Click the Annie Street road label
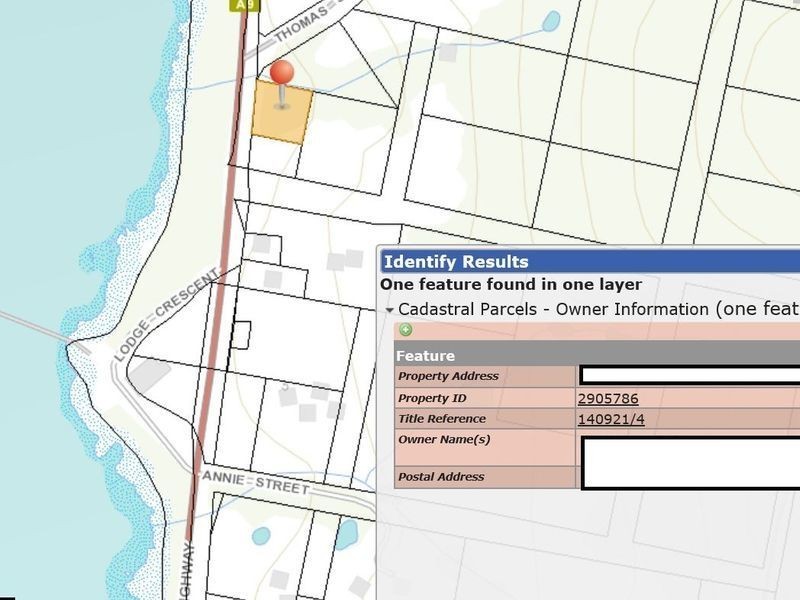 point(256,483)
